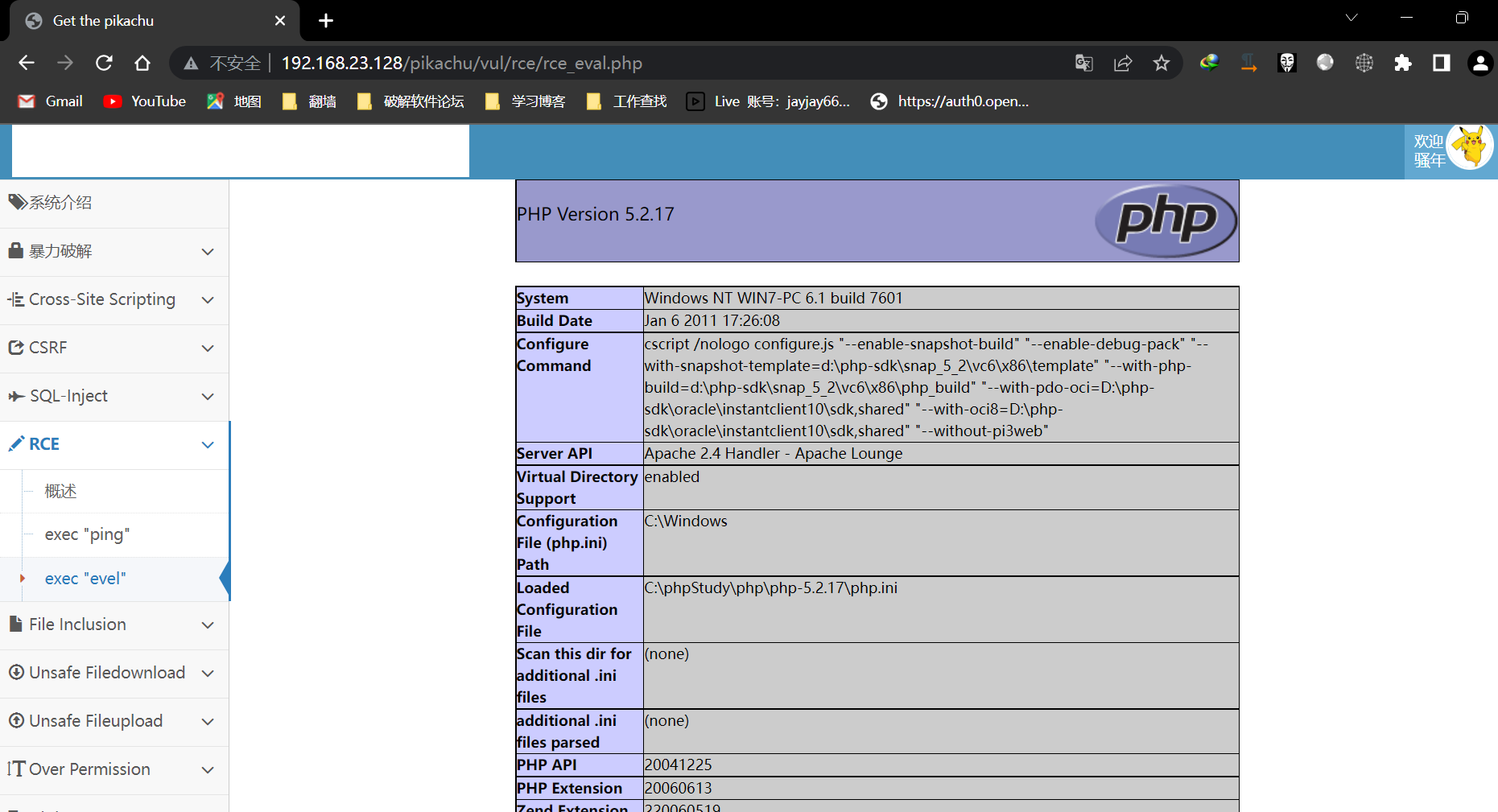Bookmark this page with the star icon
This screenshot has height=812, width=1498.
pos(1161,63)
